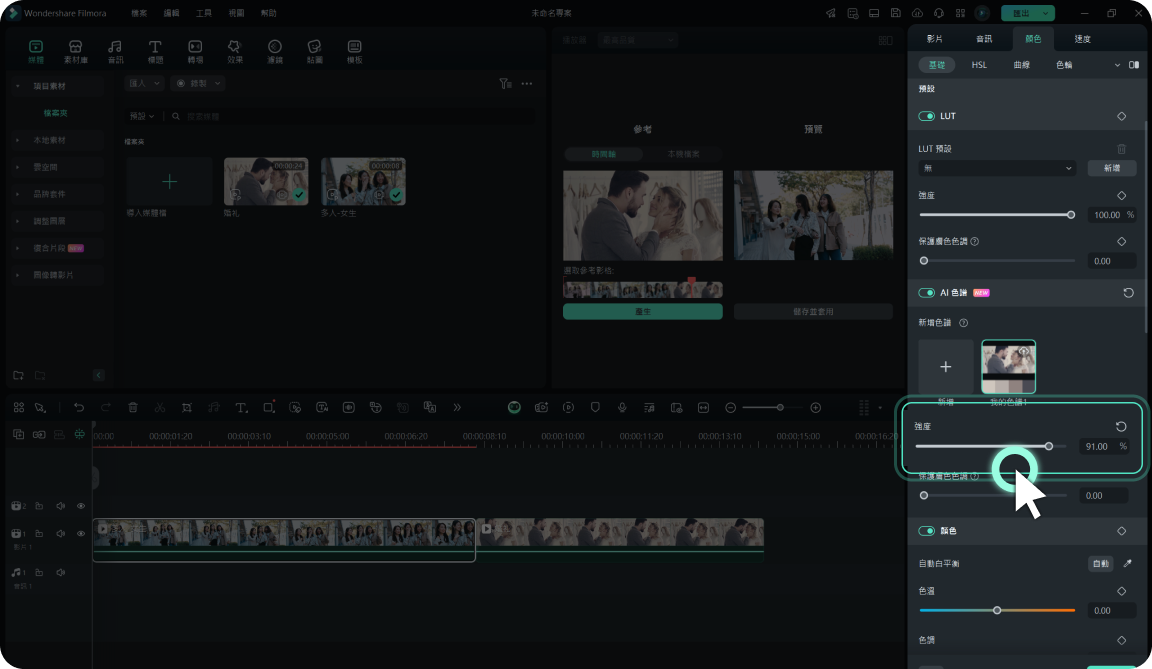The height and width of the screenshot is (669, 1152).
Task: Mute video track 1
Action: point(61,534)
